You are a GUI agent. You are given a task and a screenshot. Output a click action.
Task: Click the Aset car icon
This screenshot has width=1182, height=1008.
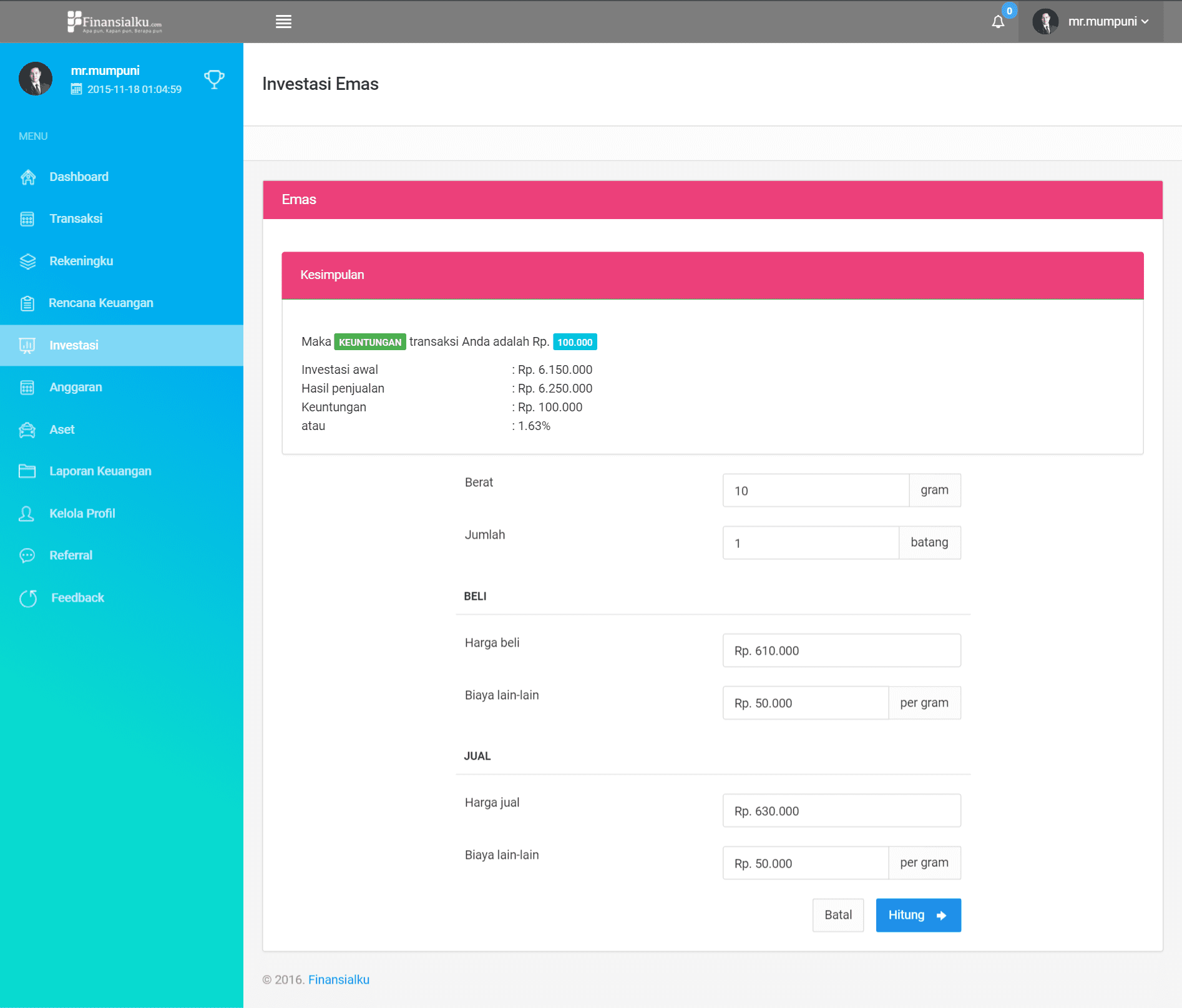[x=27, y=430]
